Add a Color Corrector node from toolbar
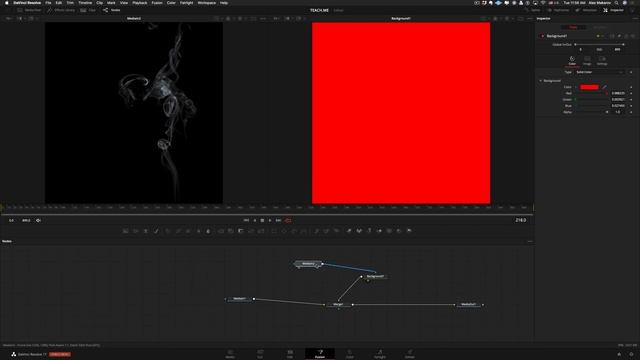This screenshot has height=360, width=640. 168,231
